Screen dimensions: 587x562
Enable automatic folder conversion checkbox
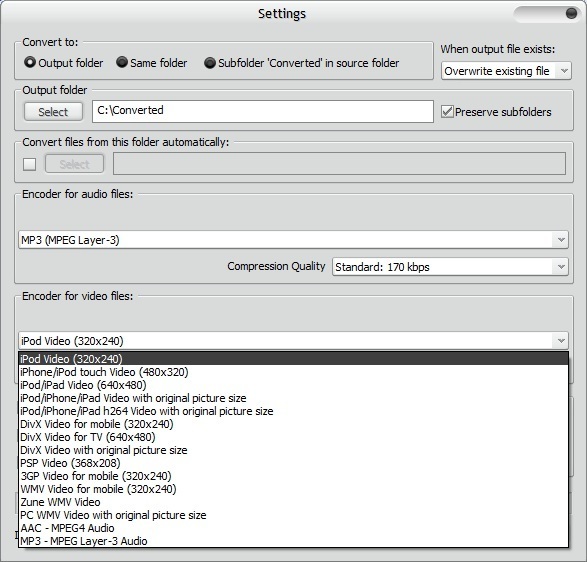click(x=30, y=164)
